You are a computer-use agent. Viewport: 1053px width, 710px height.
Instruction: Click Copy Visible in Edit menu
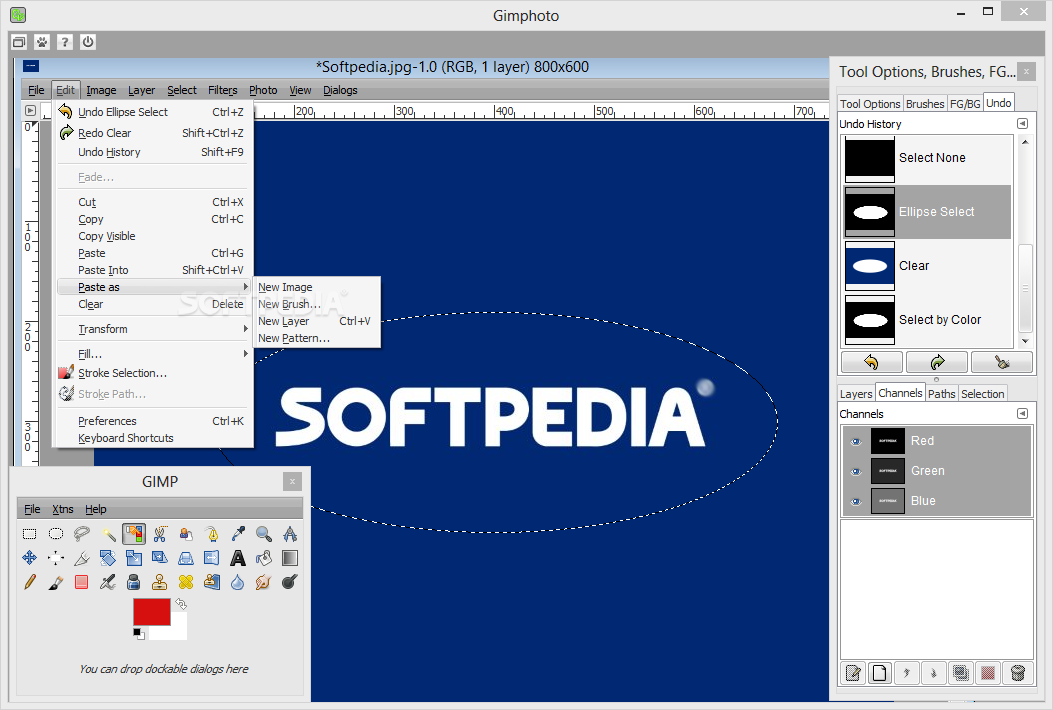click(x=153, y=236)
